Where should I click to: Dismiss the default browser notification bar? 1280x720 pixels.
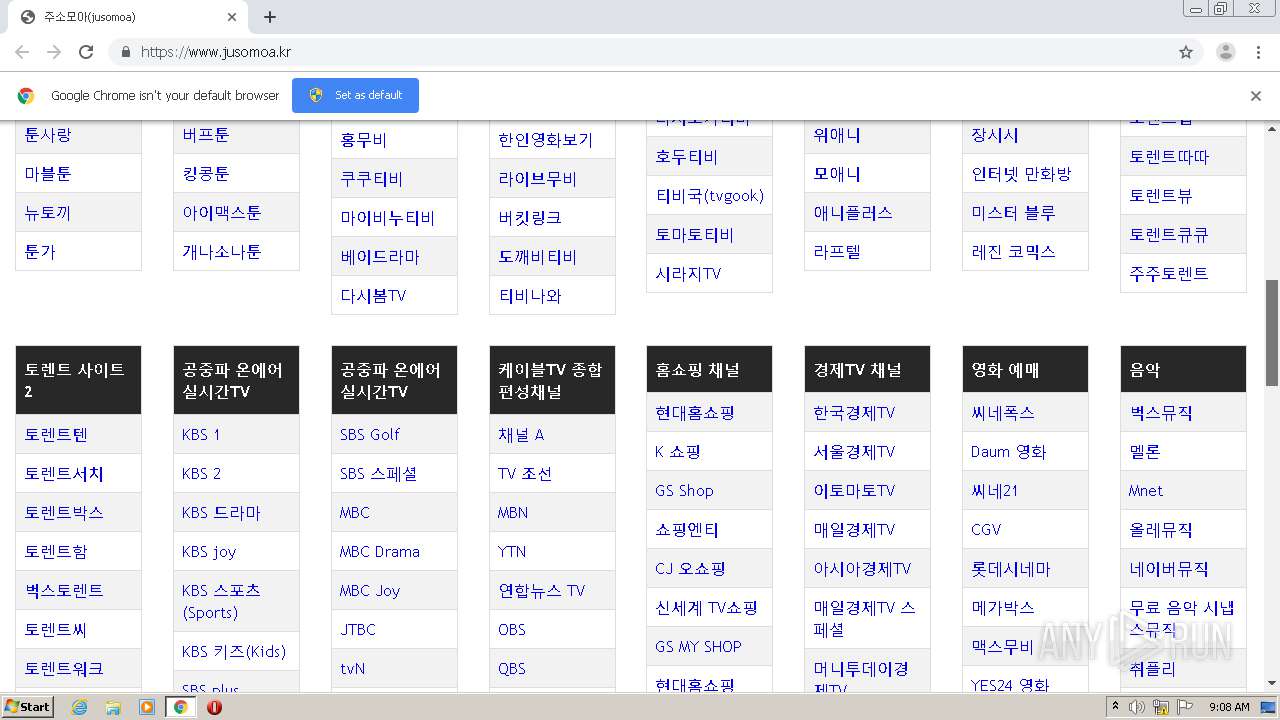(1256, 96)
